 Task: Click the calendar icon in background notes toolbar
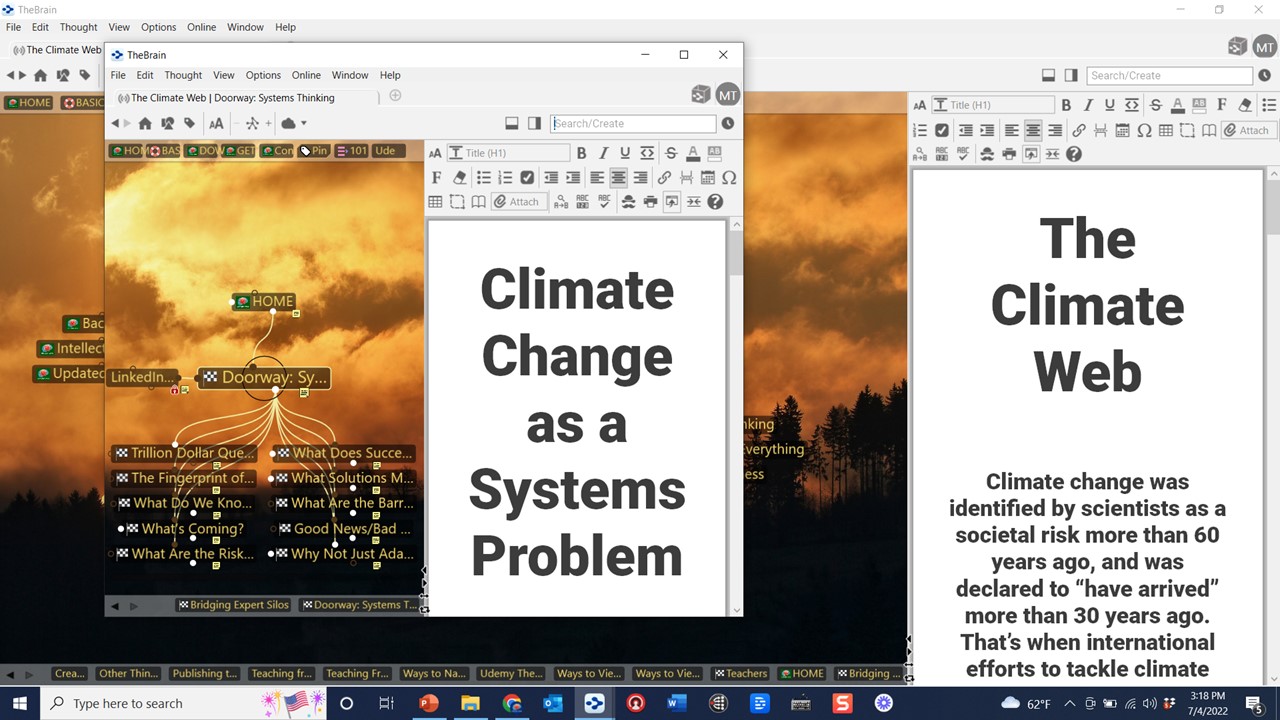click(x=1122, y=130)
